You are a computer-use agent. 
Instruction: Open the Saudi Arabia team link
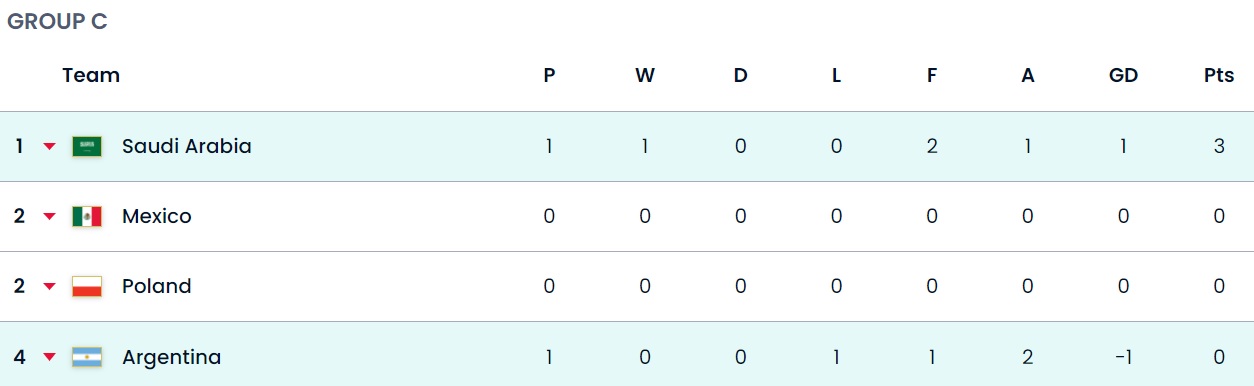(187, 146)
